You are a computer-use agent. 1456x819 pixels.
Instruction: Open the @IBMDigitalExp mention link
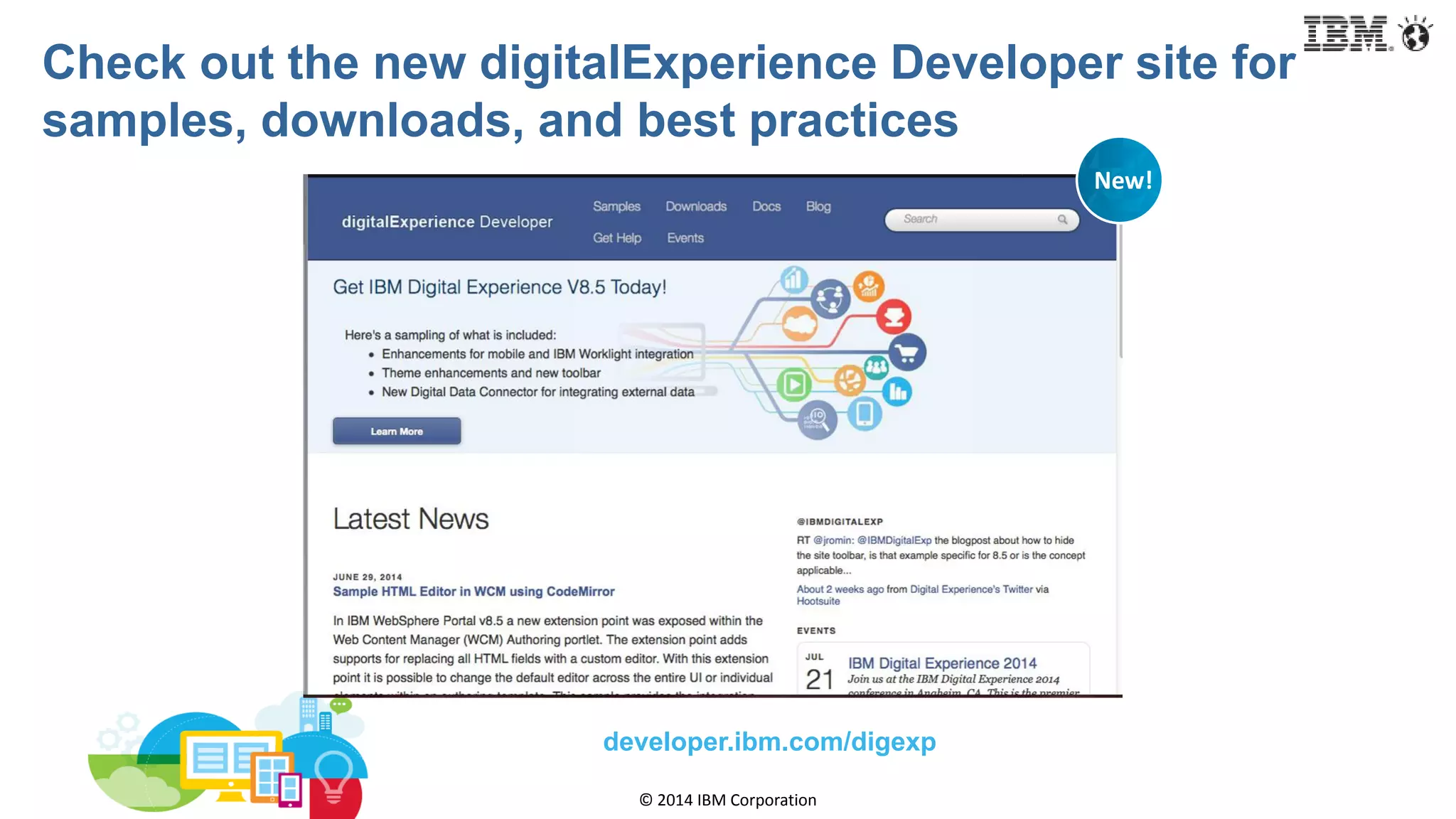pos(894,540)
